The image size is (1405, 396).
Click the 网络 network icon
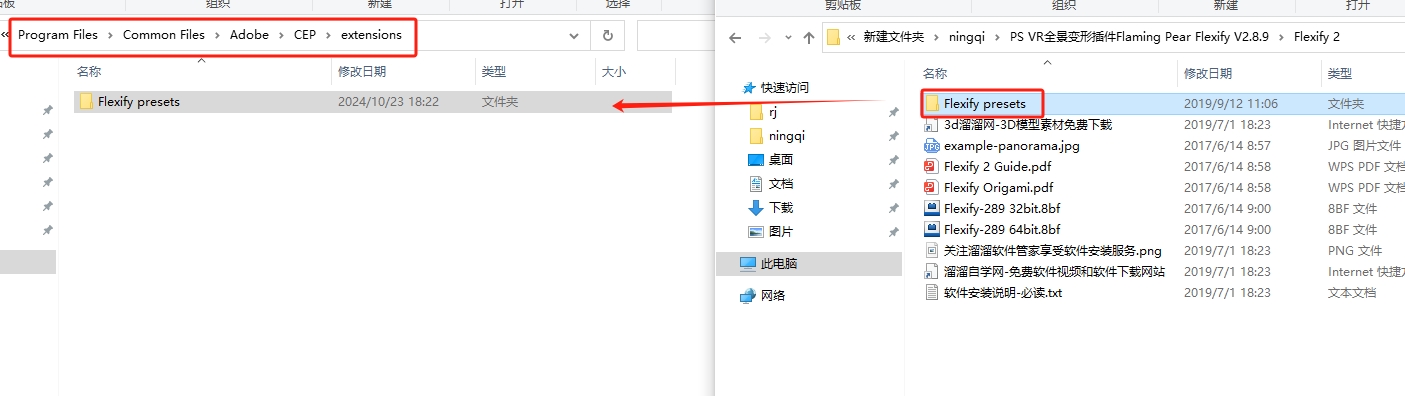[748, 295]
